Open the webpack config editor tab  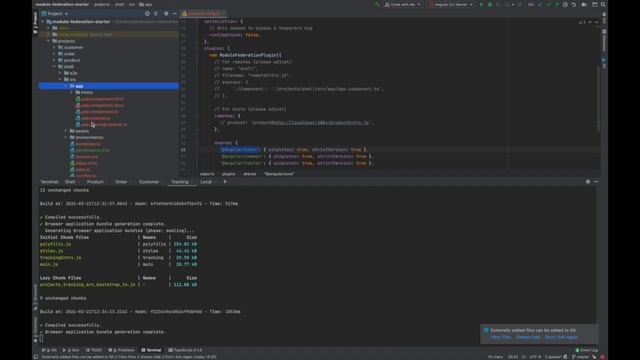pos(203,13)
